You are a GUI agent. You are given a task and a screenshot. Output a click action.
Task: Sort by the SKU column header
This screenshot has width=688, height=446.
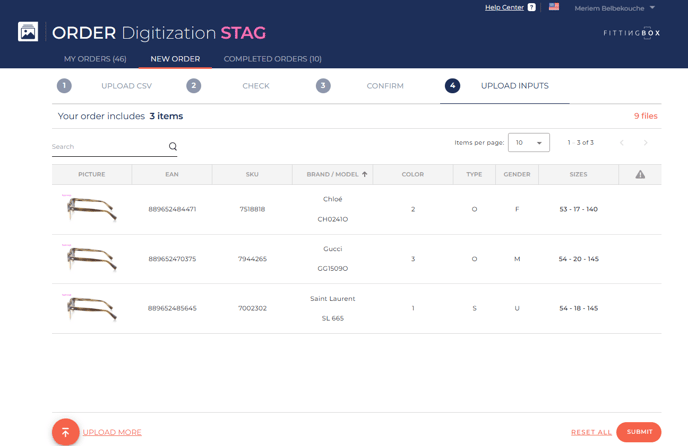252,174
